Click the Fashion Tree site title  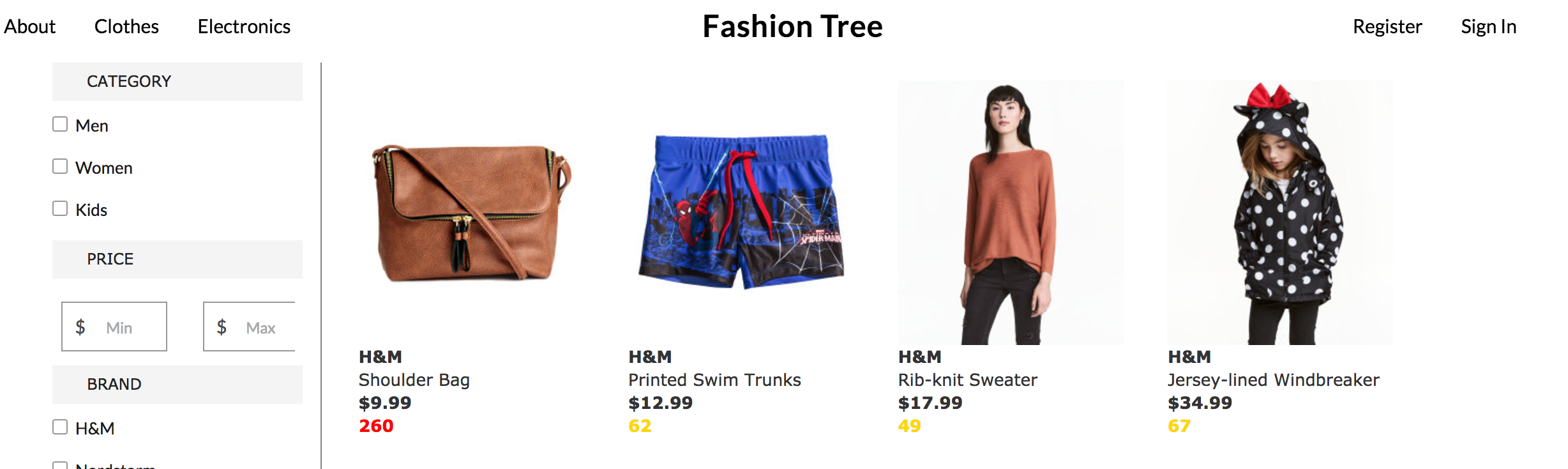(x=792, y=26)
